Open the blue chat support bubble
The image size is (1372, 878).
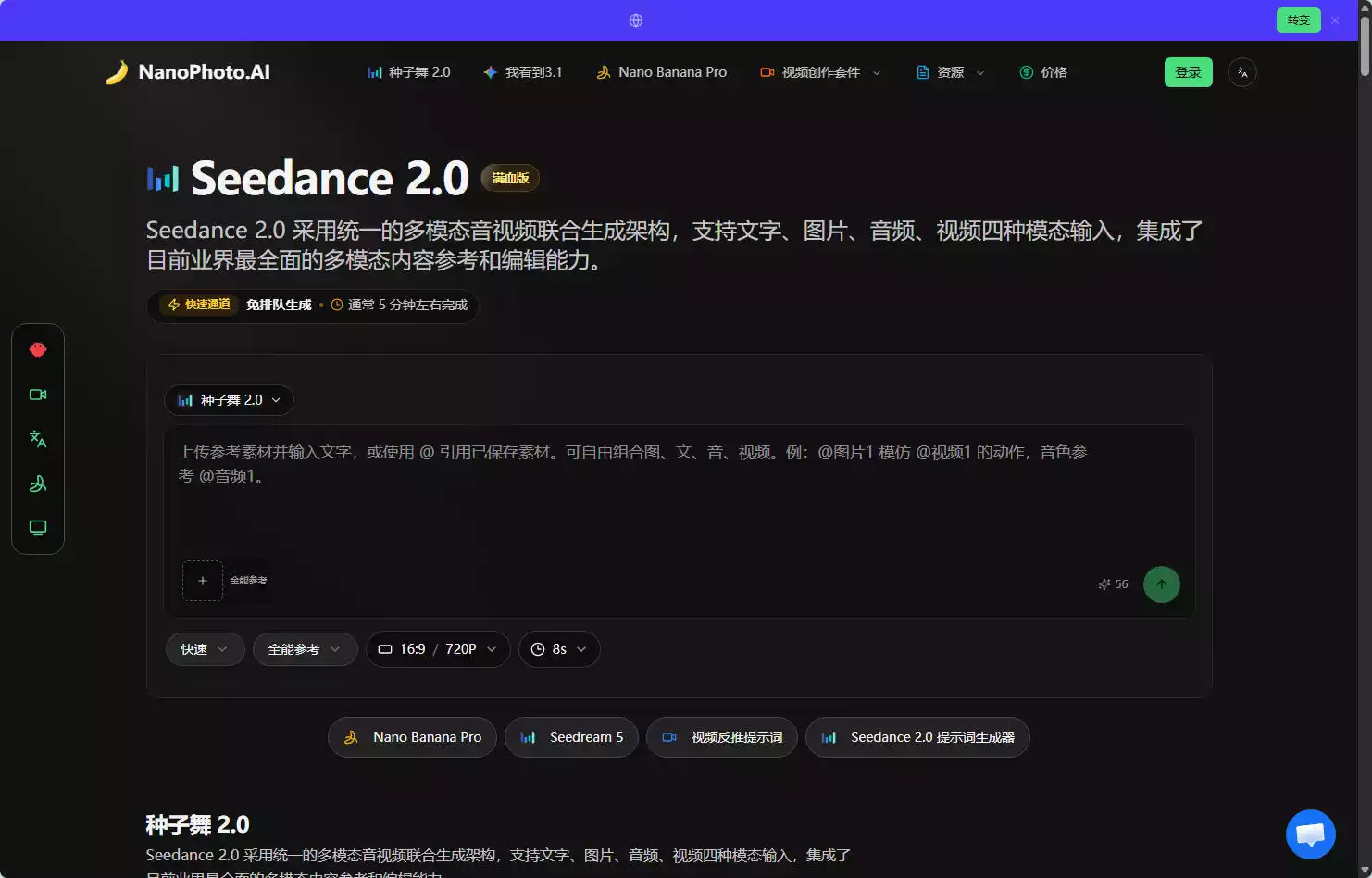[1311, 834]
